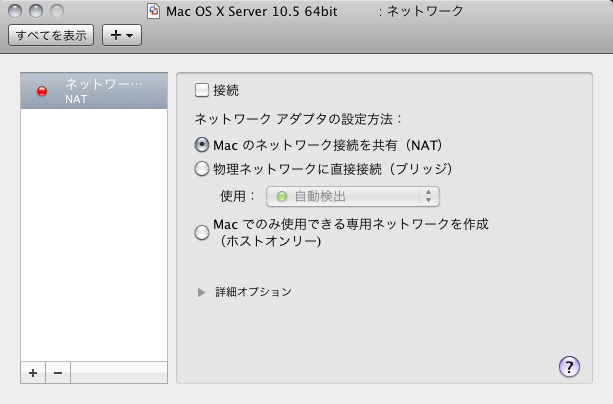613x404 pixels.
Task: Click the empty area of device list
Action: tap(95, 240)
